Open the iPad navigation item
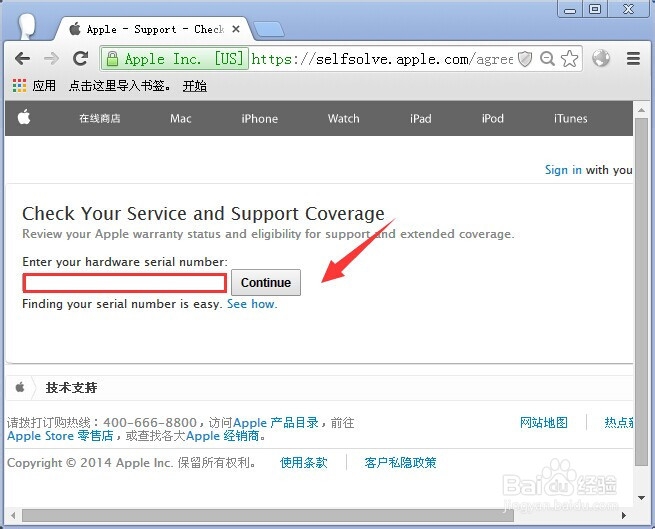655x529 pixels. pyautogui.click(x=420, y=119)
